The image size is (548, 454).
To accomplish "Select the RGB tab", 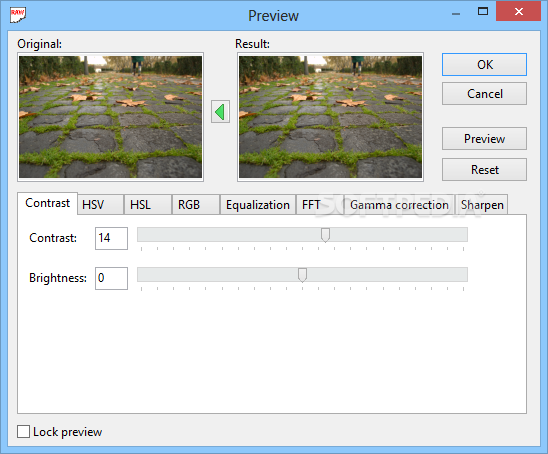I will (196, 204).
